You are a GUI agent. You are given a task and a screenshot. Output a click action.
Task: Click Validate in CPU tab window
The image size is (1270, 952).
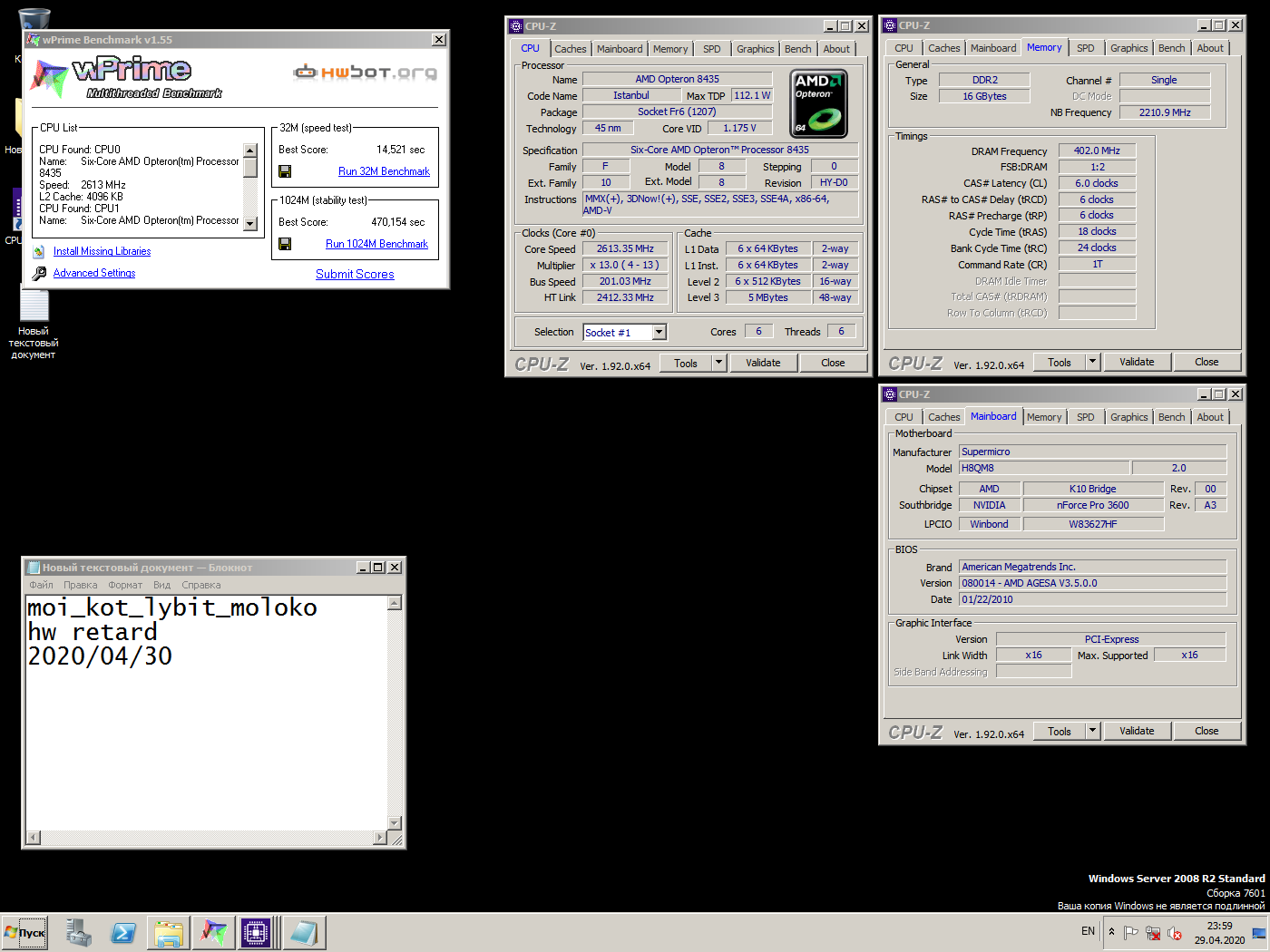coord(763,363)
